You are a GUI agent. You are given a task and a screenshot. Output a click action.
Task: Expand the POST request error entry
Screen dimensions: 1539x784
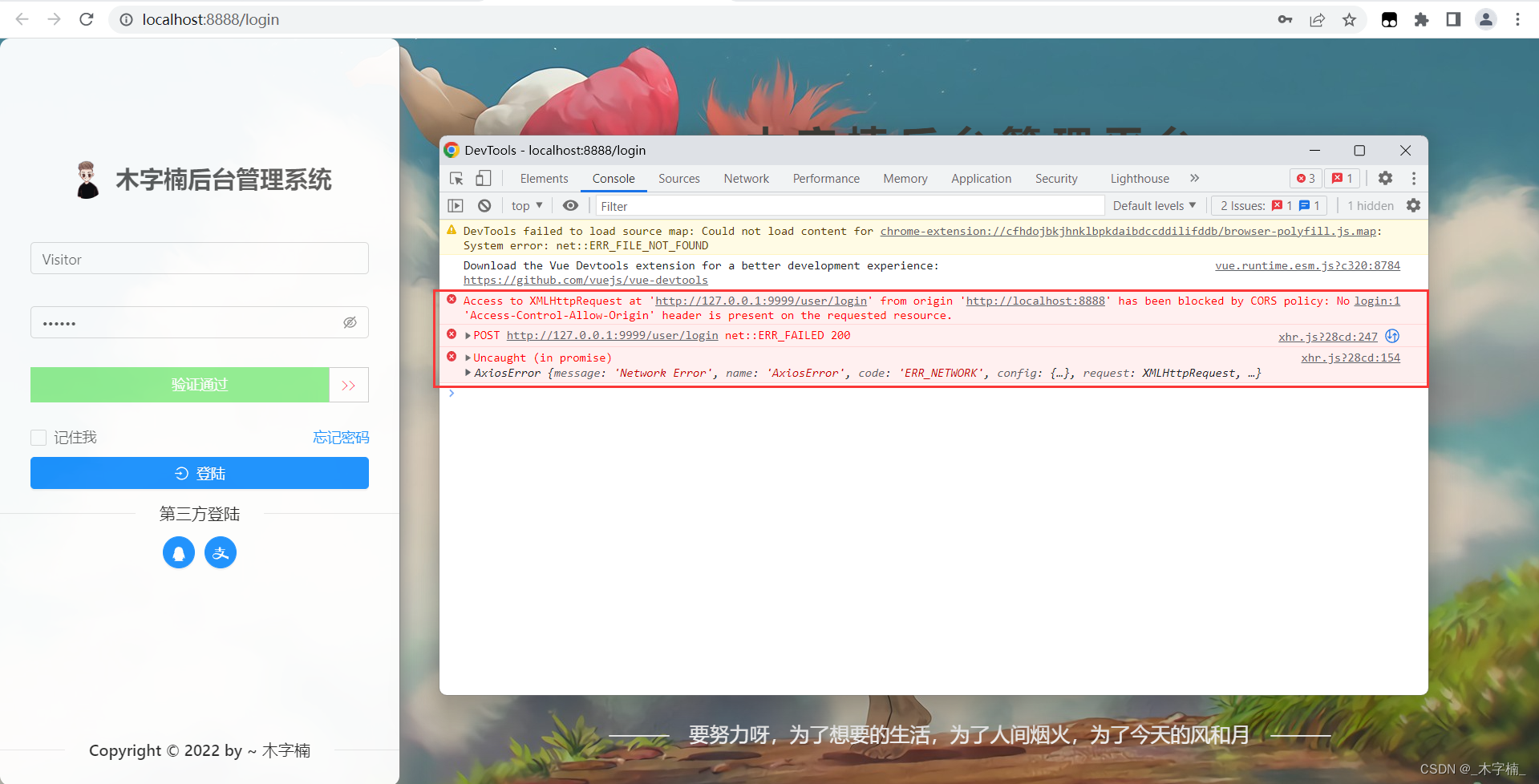point(468,336)
